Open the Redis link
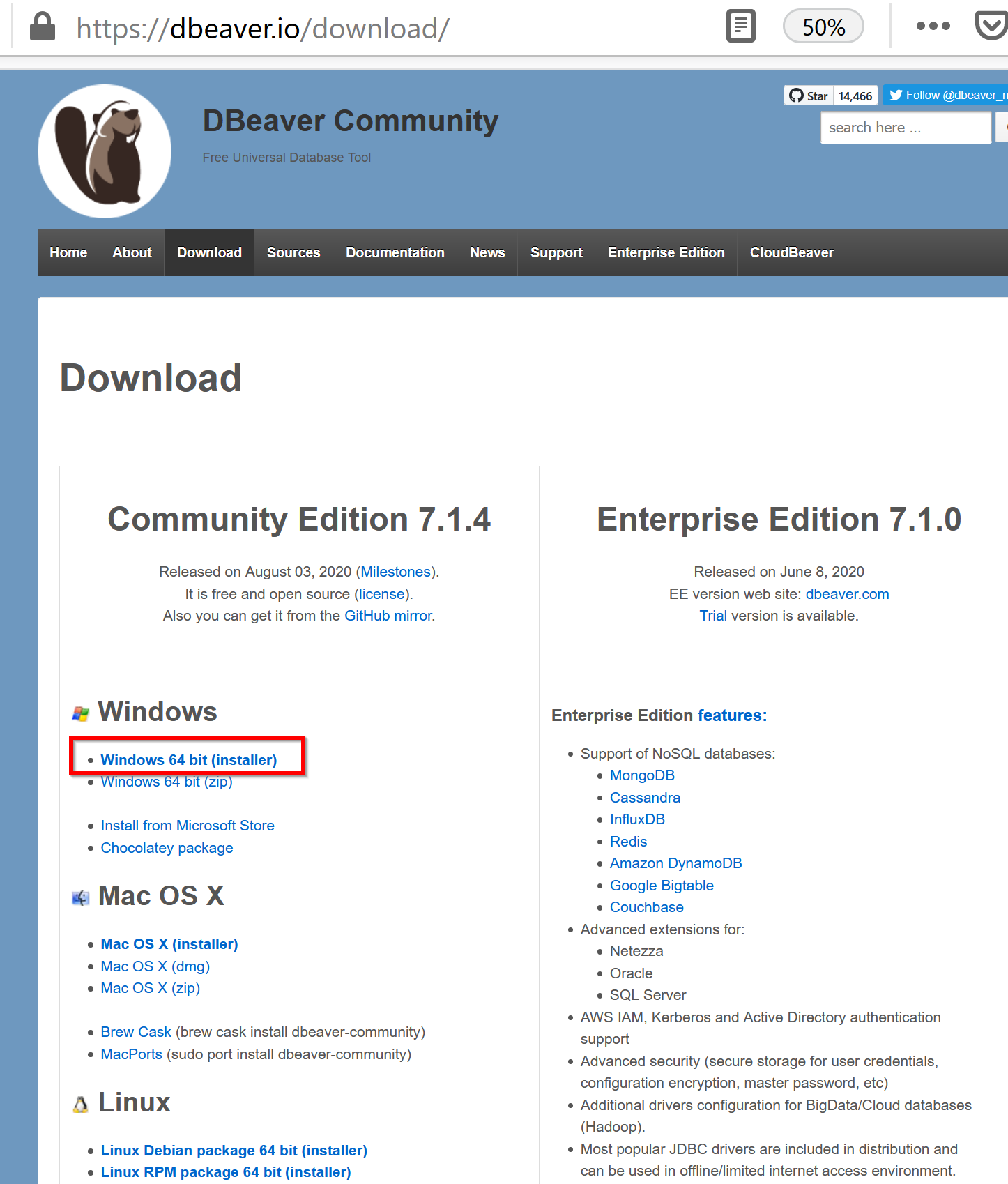 [x=628, y=842]
